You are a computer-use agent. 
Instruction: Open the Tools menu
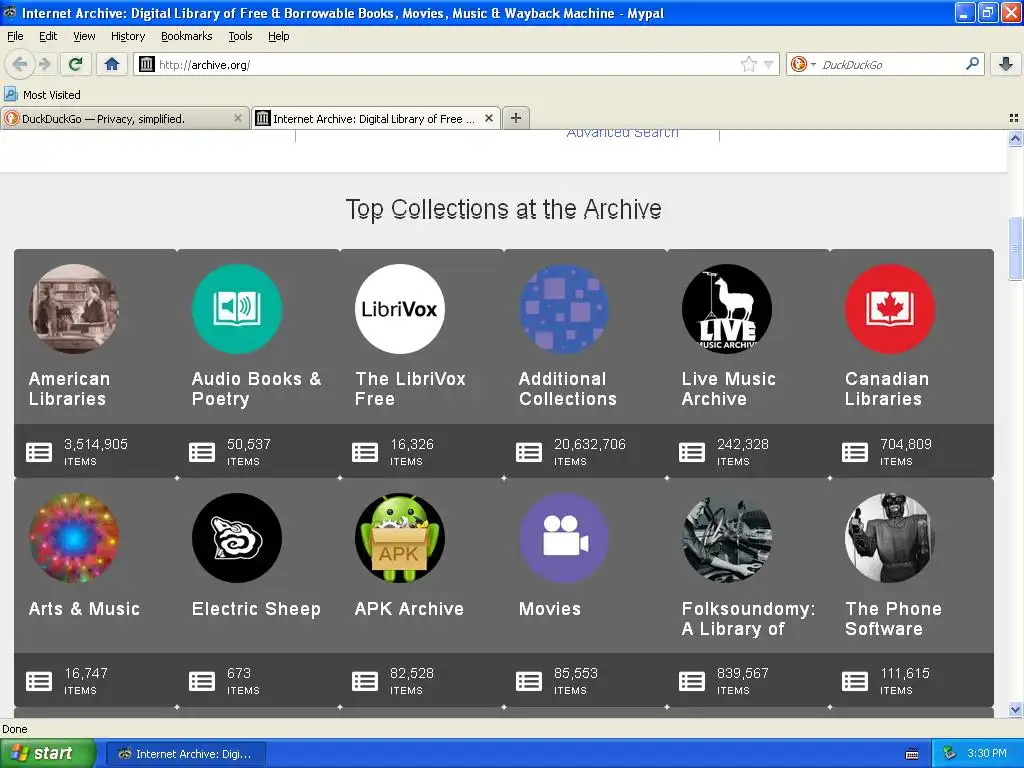pos(240,36)
